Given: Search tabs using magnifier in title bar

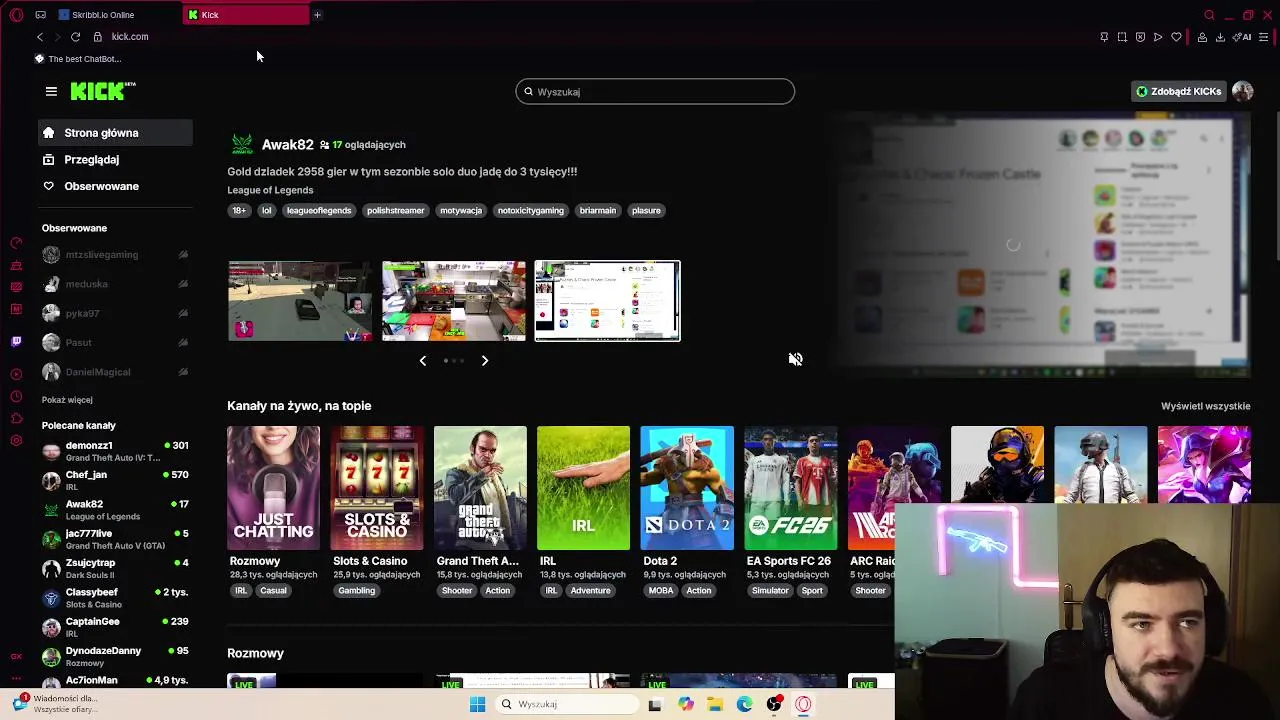Looking at the screenshot, I should [x=1209, y=15].
